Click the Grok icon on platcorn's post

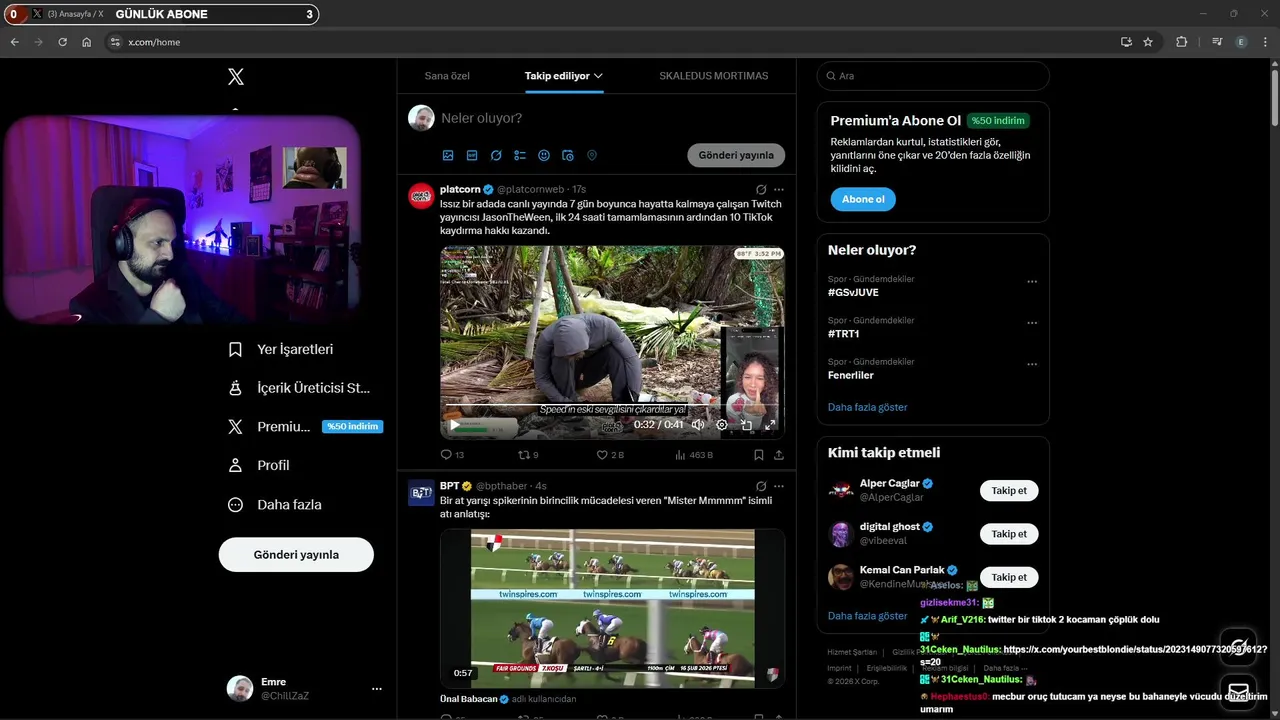(x=761, y=189)
